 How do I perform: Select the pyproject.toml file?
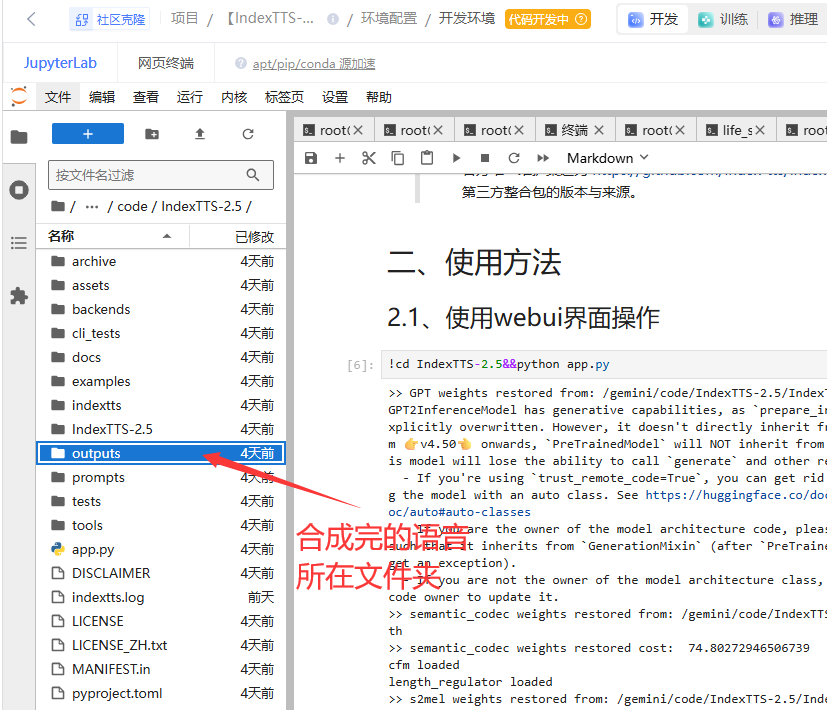(x=160, y=693)
